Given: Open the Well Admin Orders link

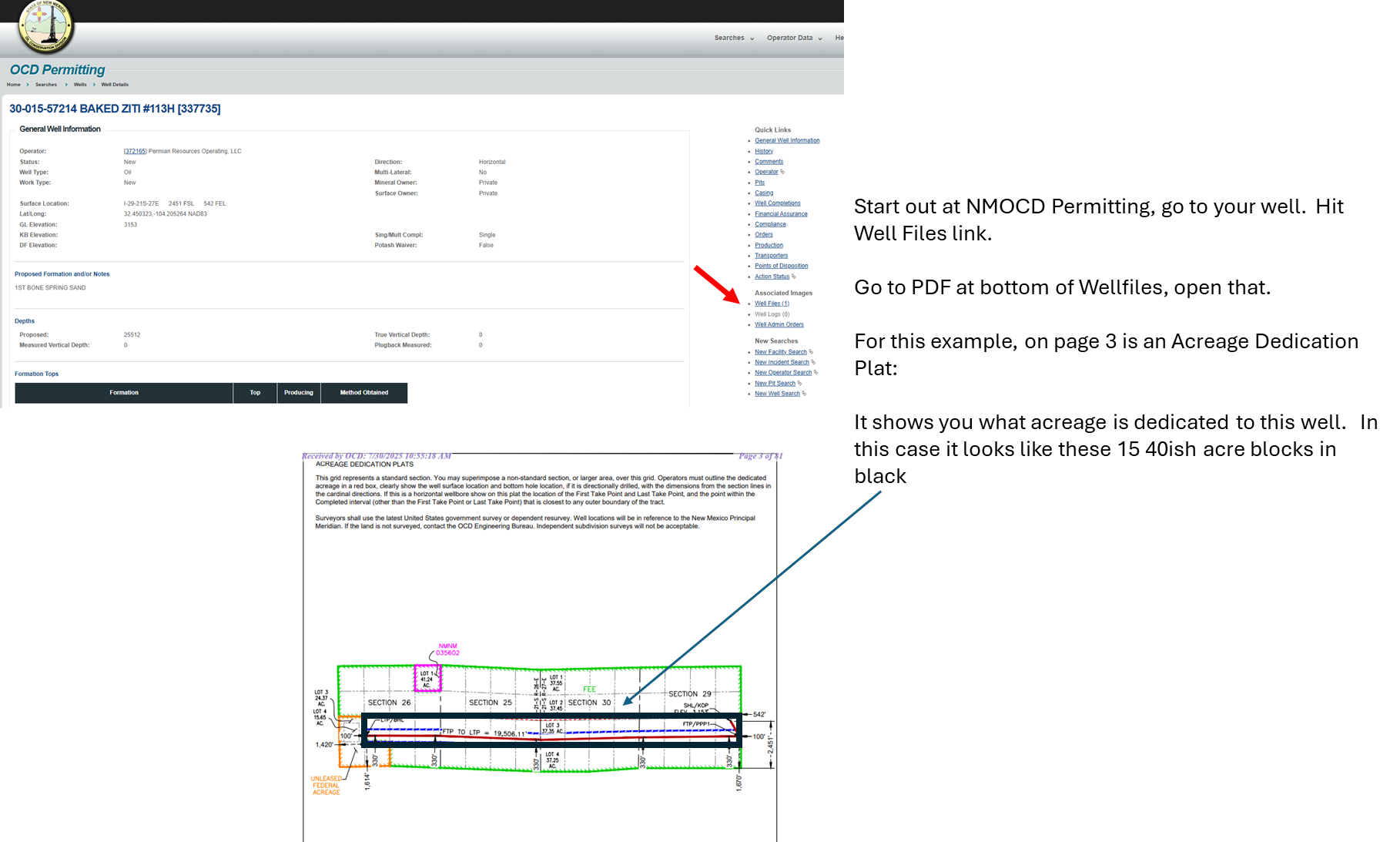Looking at the screenshot, I should click(779, 324).
